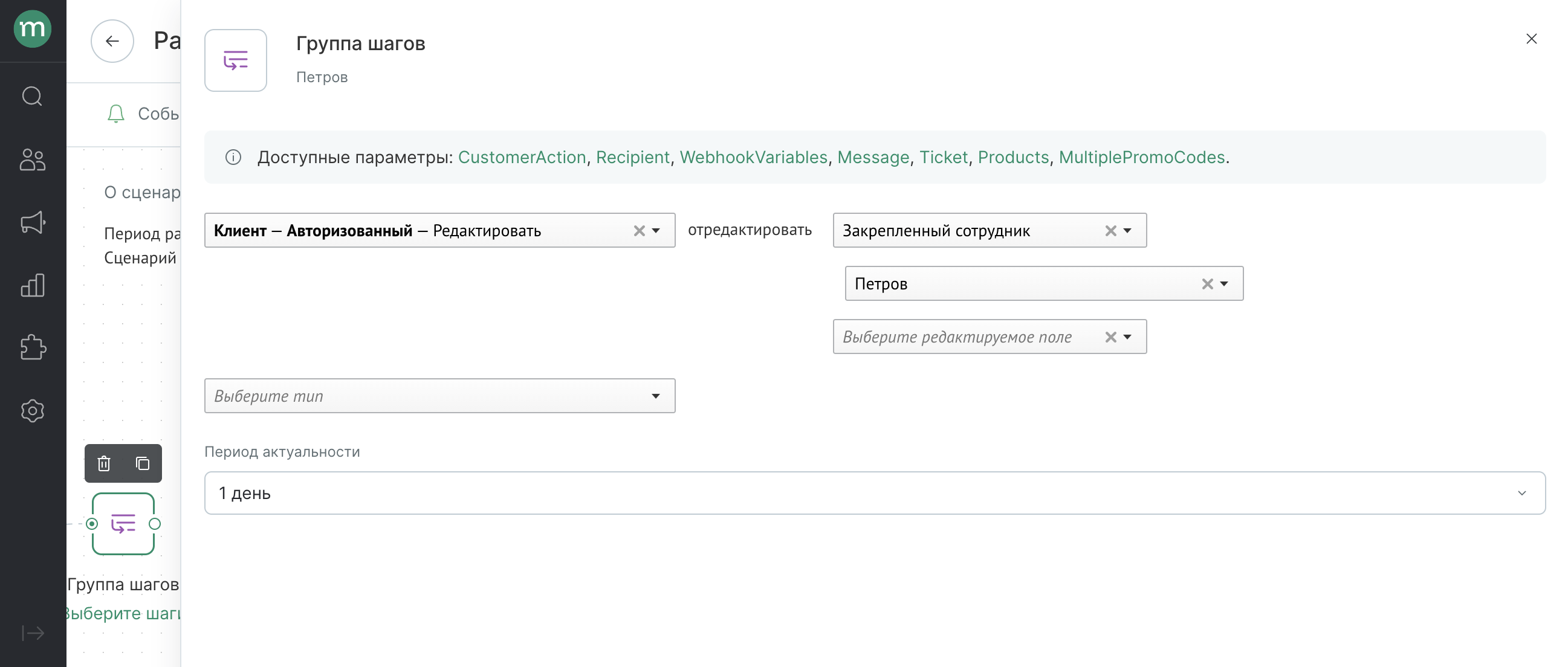Viewport: 1568px width, 667px height.
Task: Click the Группа шагов node label
Action: click(x=123, y=584)
